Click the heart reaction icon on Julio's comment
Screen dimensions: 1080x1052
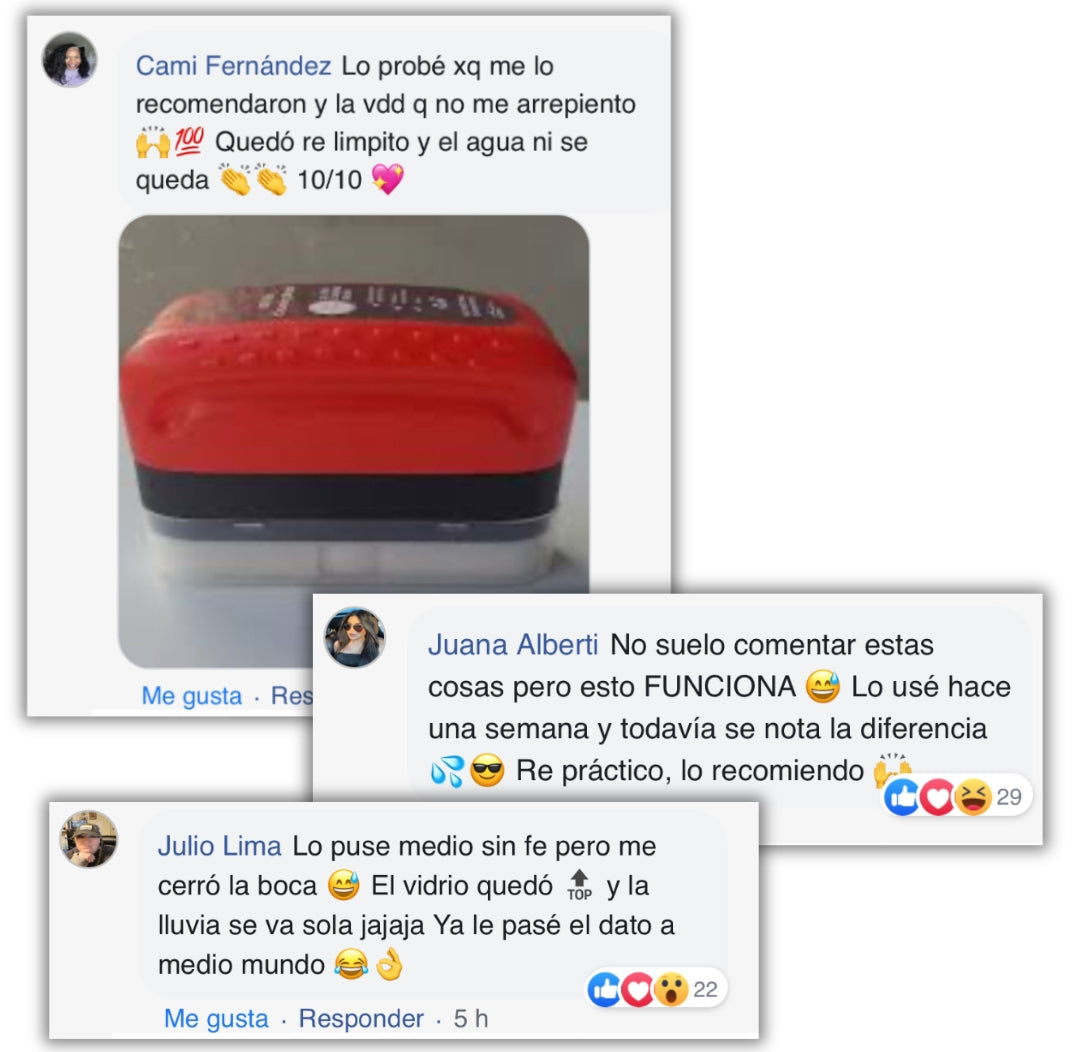click(638, 989)
